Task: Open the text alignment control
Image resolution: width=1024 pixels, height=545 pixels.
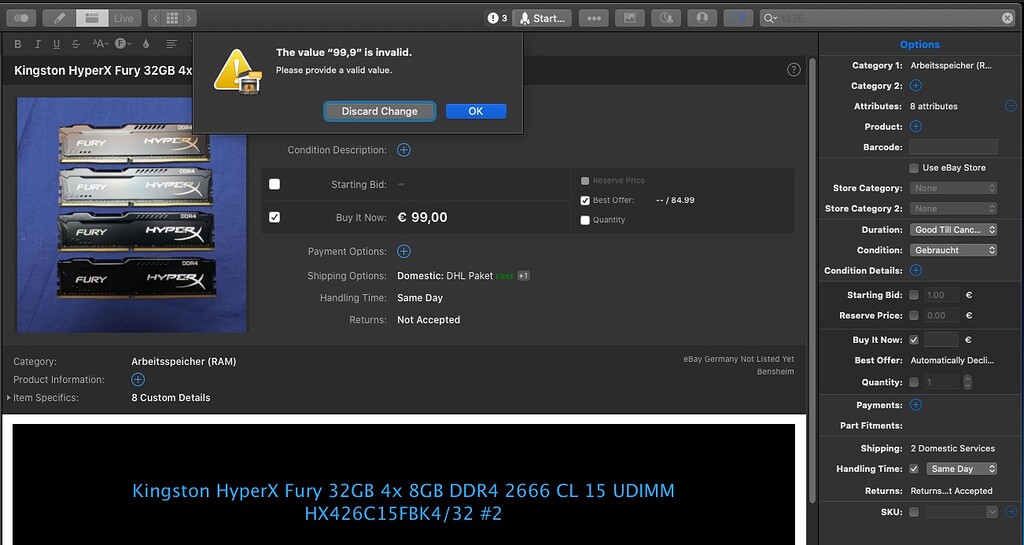Action: coord(171,44)
